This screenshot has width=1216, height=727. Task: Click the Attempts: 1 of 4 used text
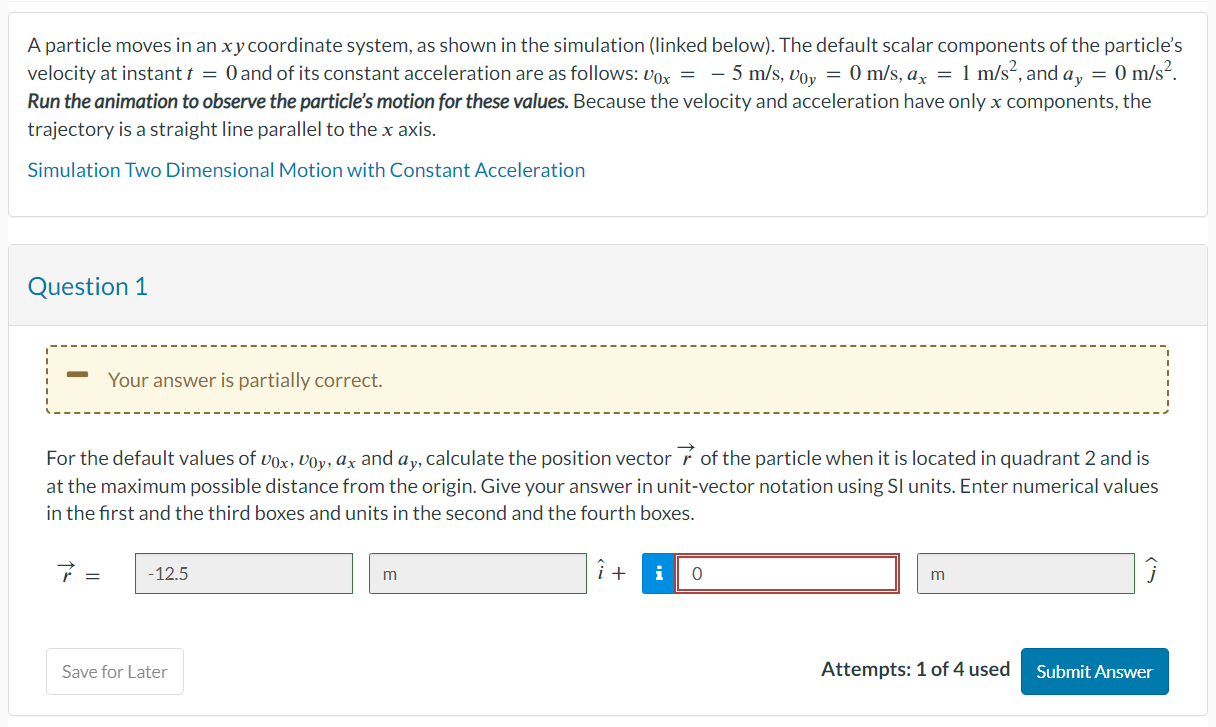point(915,669)
